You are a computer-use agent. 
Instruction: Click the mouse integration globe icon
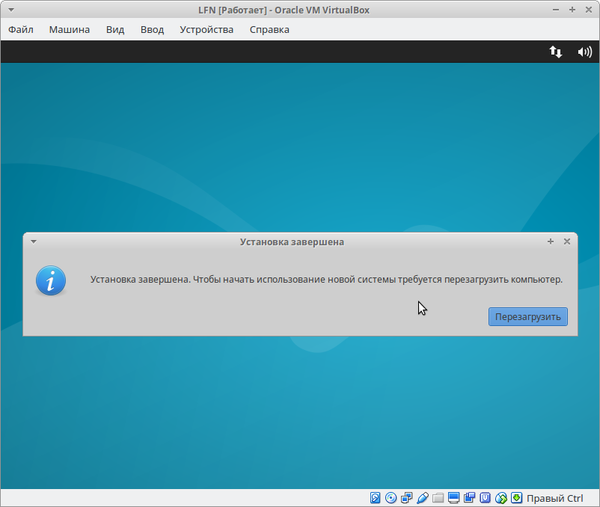coord(501,498)
